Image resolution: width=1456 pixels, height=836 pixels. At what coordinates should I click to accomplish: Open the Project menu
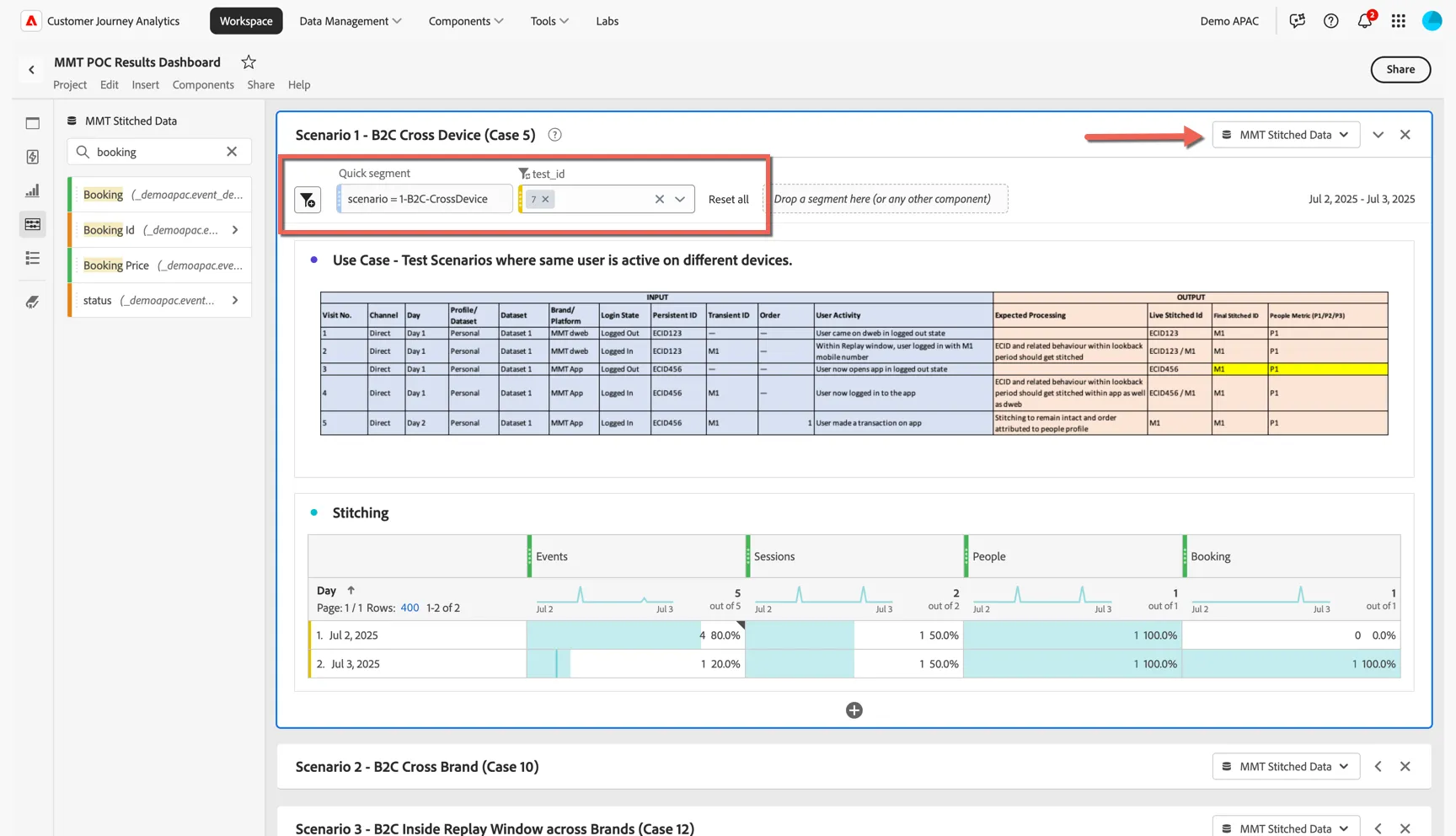point(70,85)
